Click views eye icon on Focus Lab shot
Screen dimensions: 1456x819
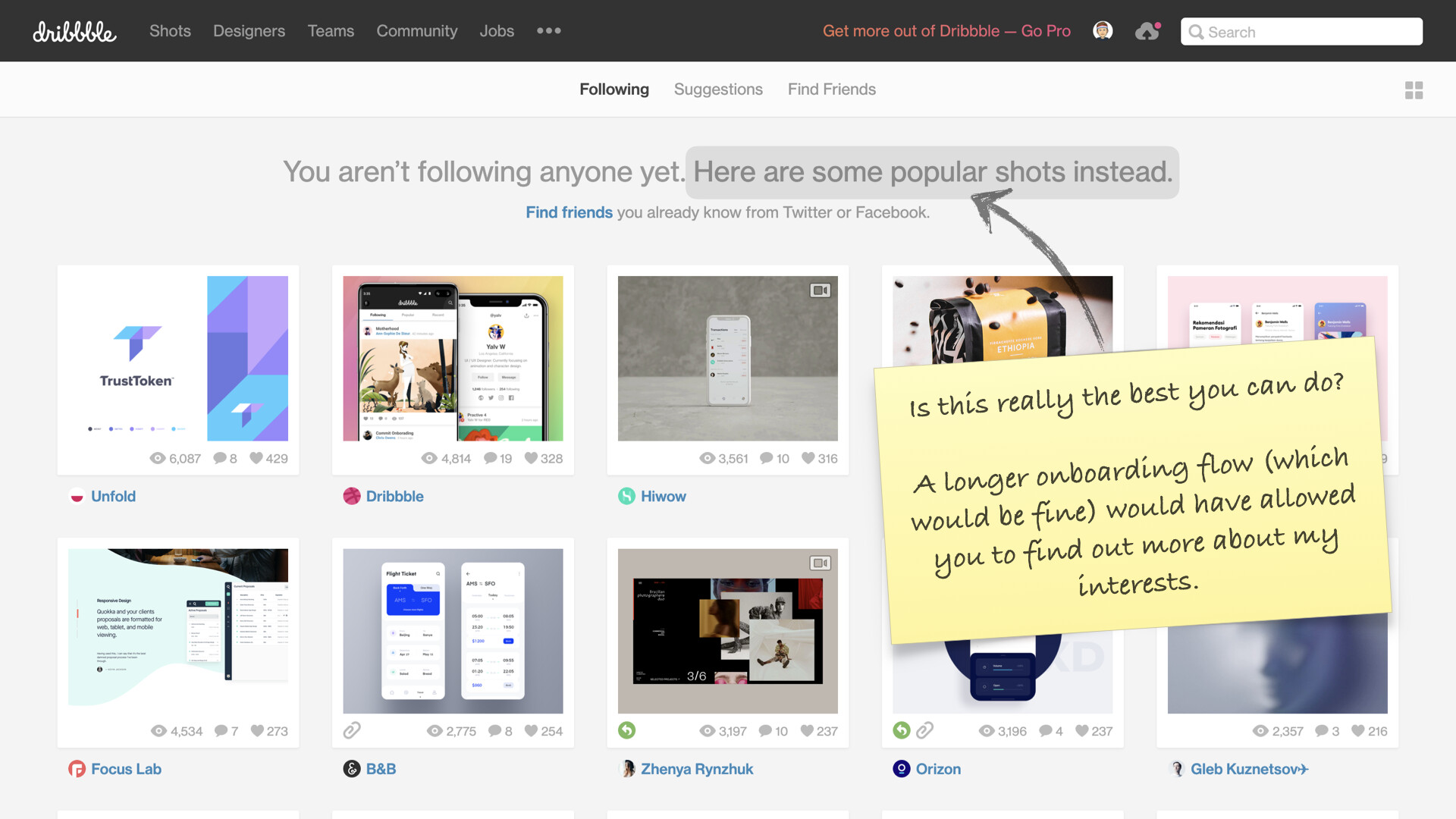(x=158, y=731)
